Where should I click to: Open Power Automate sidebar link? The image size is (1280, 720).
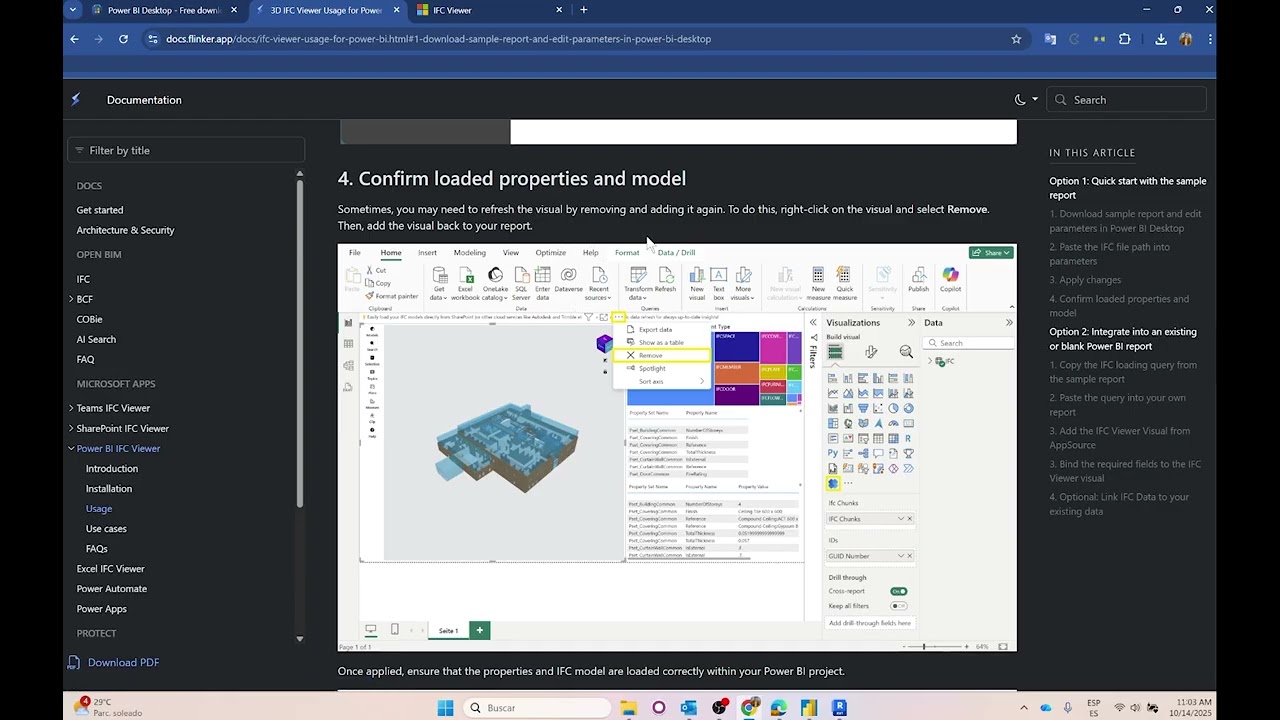pyautogui.click(x=112, y=588)
